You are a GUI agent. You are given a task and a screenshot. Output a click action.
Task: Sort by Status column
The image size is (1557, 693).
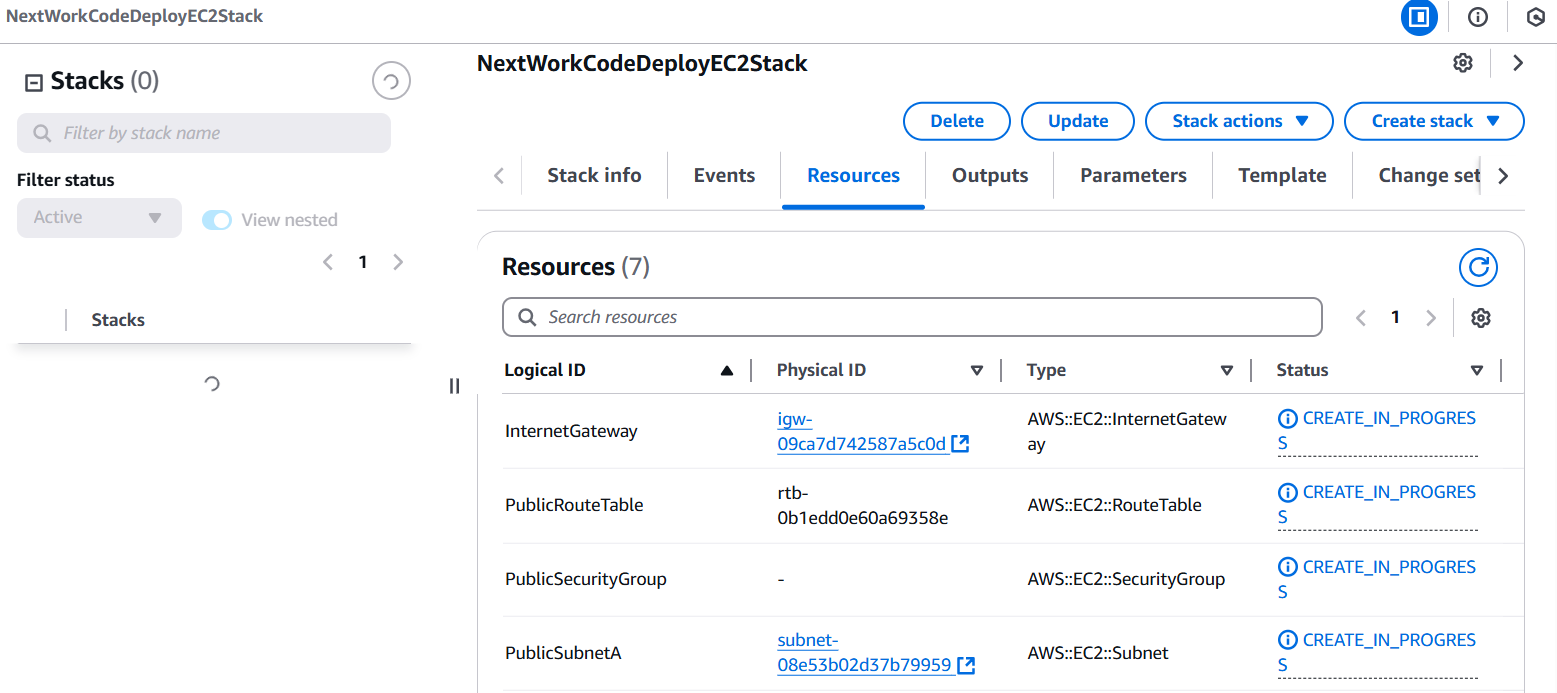pyautogui.click(x=1477, y=371)
